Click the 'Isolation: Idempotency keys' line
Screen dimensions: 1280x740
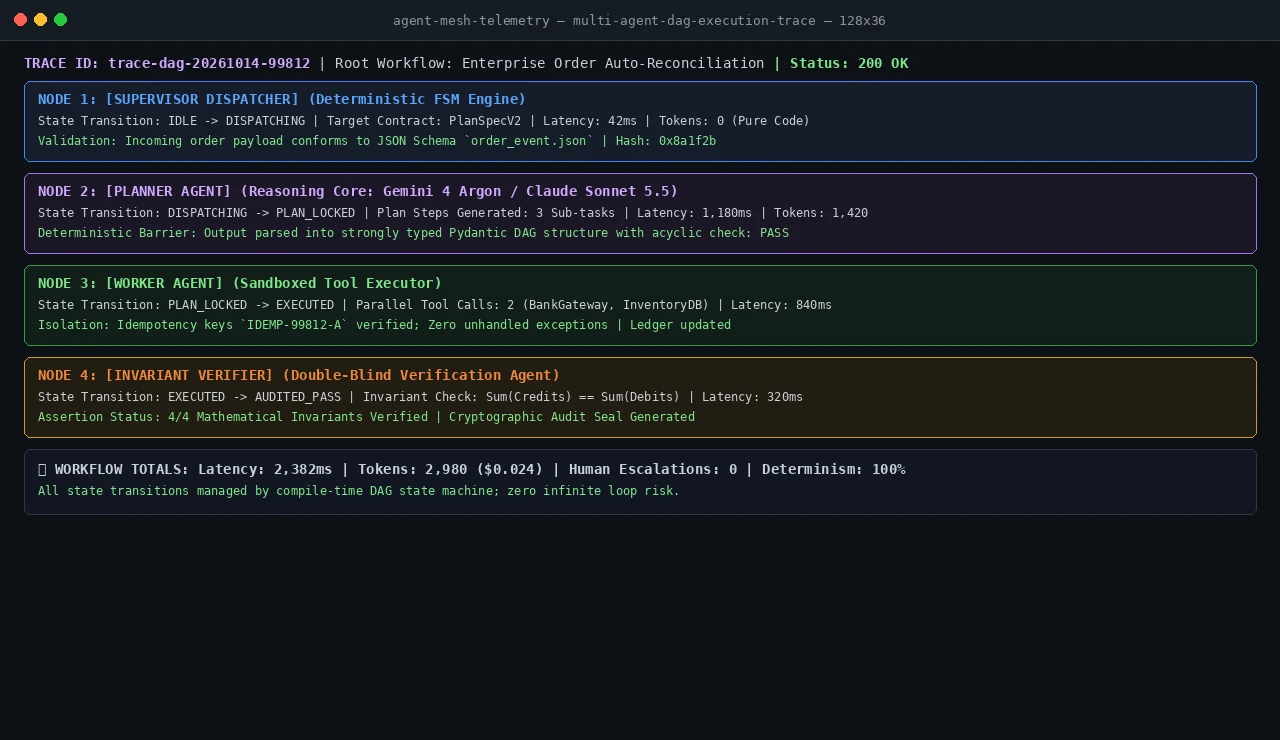point(384,325)
